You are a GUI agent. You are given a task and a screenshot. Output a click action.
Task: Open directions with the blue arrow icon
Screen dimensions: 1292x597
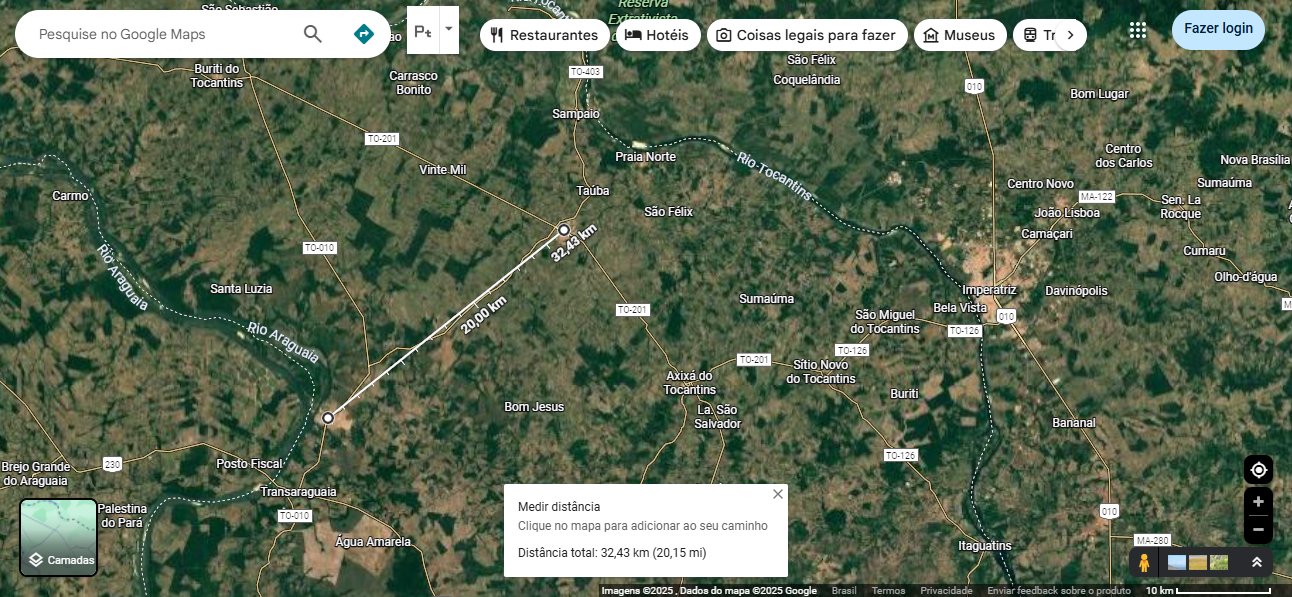click(x=364, y=34)
